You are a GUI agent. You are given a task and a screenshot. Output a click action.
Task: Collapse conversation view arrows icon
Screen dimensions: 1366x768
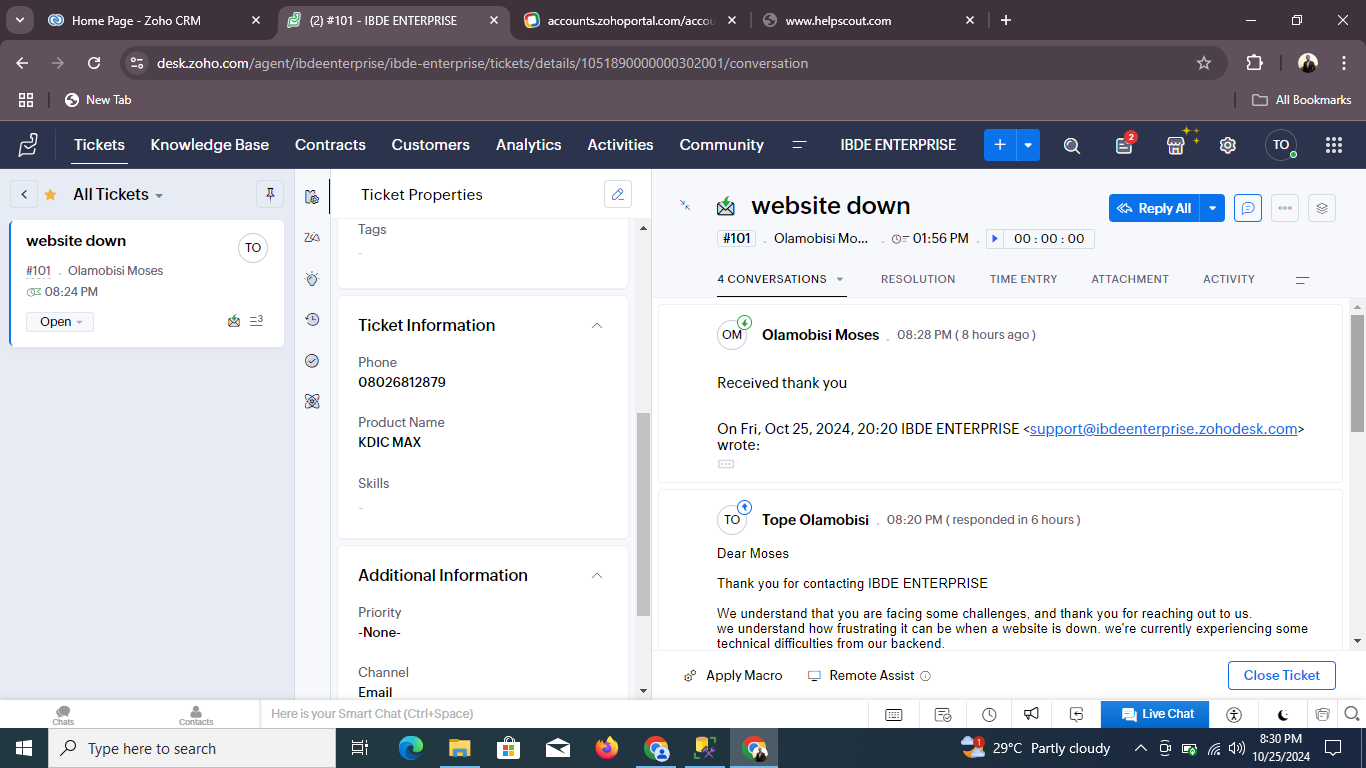[685, 205]
